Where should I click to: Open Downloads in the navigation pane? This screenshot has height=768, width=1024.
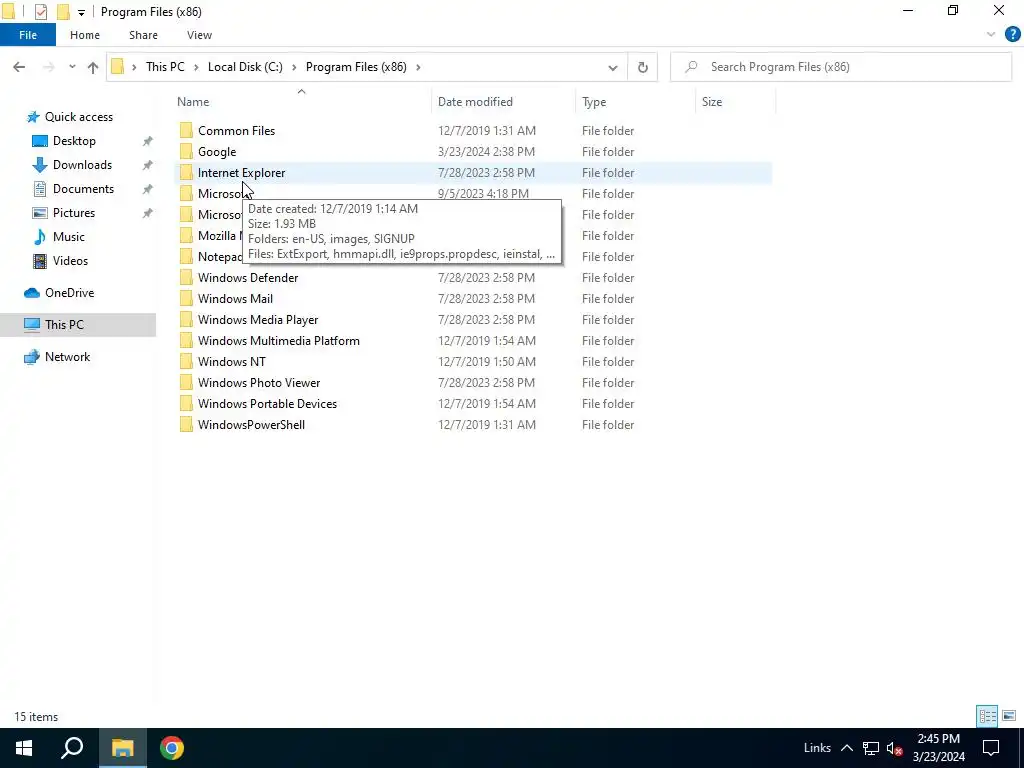click(x=82, y=165)
